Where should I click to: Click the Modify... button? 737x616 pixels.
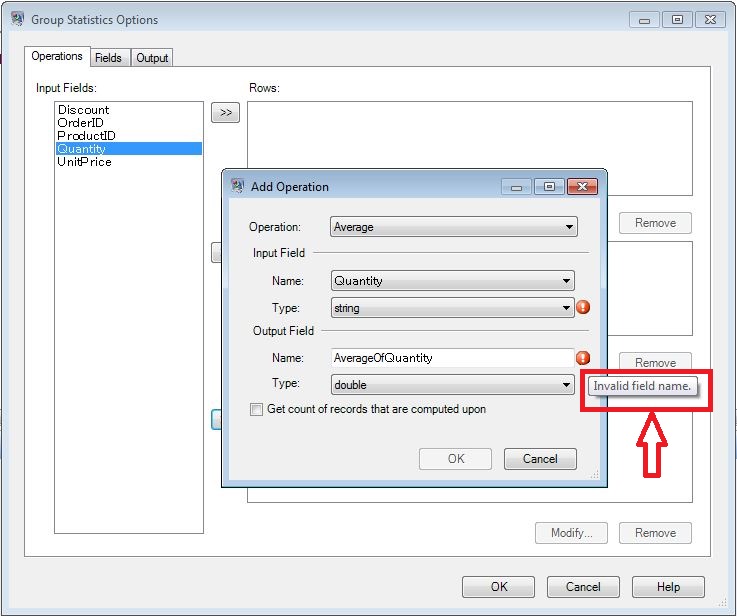pyautogui.click(x=571, y=533)
